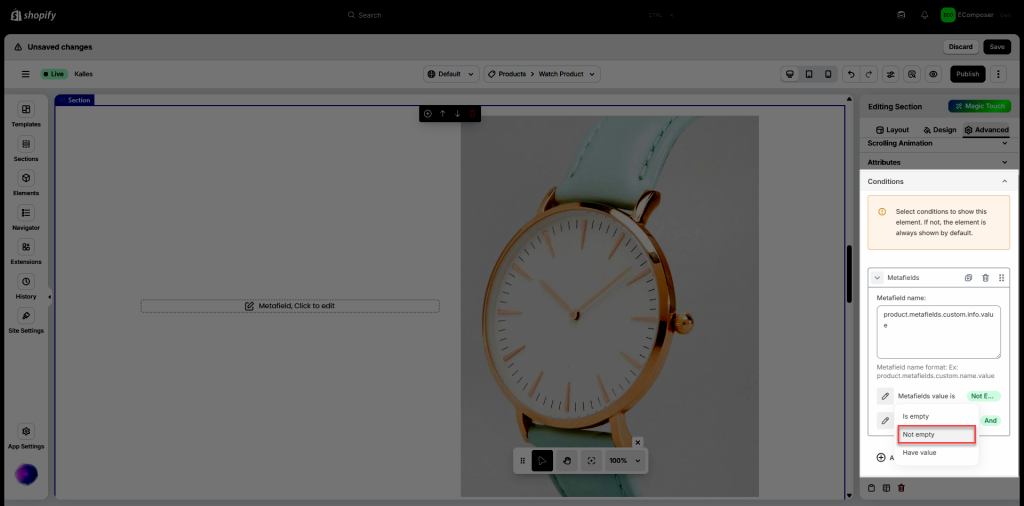The width and height of the screenshot is (1024, 506).
Task: Open the Products Watch Product dropdown
Action: click(x=542, y=74)
